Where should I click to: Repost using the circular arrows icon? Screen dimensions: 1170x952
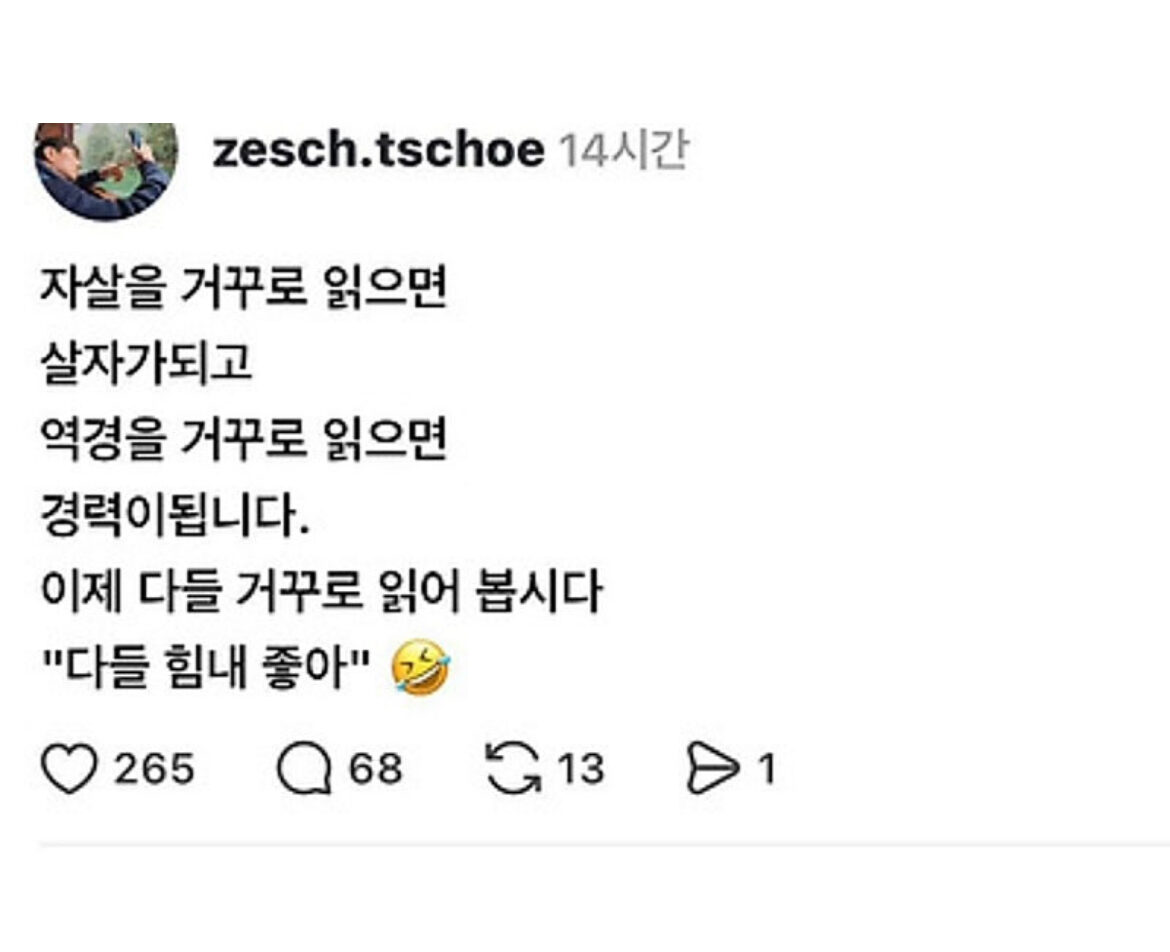pyautogui.click(x=512, y=771)
